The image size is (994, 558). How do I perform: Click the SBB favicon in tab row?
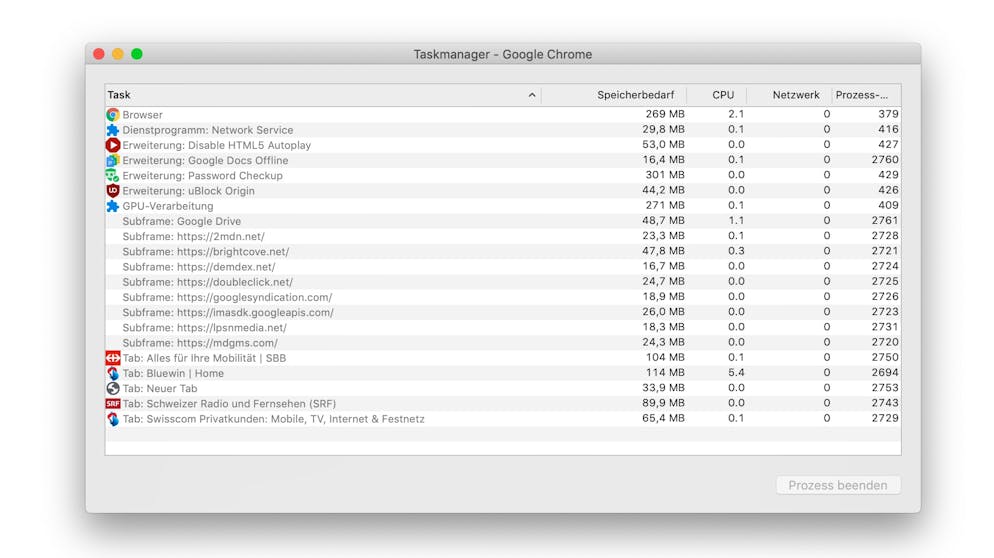point(113,358)
